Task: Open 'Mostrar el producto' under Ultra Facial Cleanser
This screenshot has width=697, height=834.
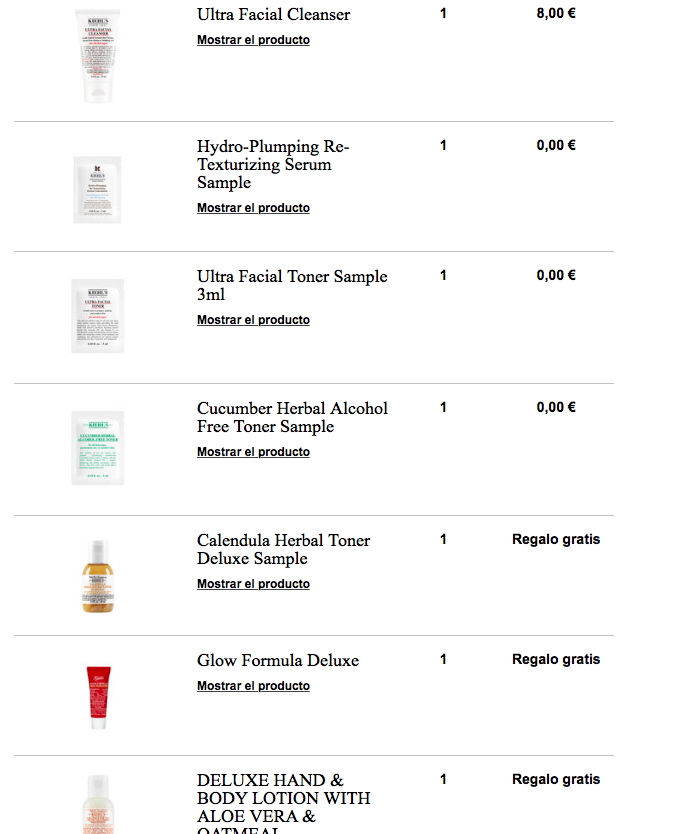Action: (x=253, y=40)
